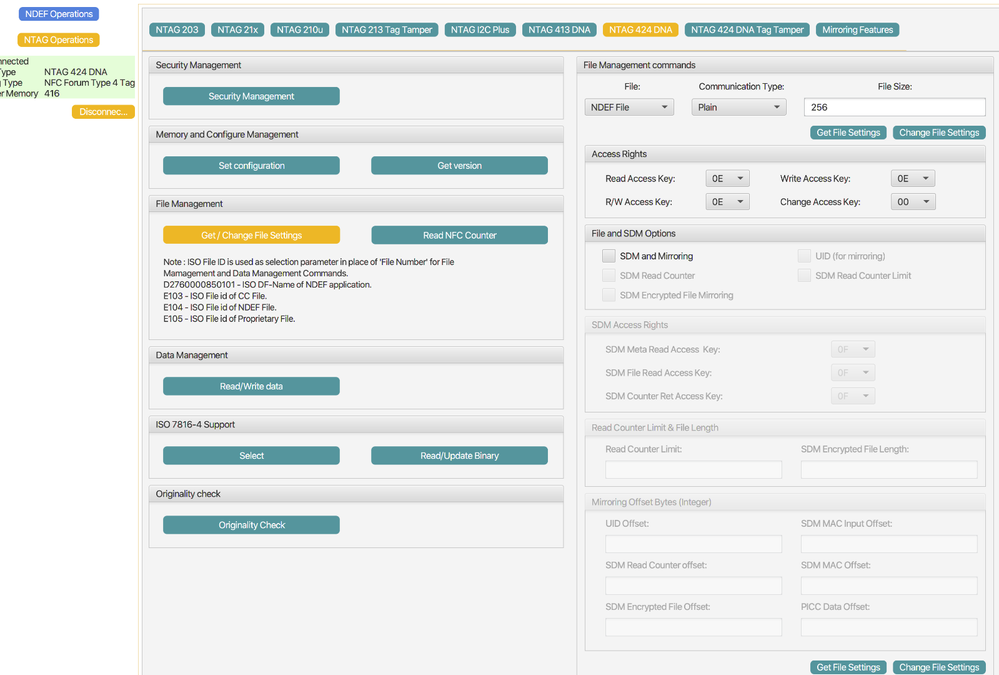Click bottom Change File Settings button
Viewport: 999px width, 675px height.
[x=939, y=667]
